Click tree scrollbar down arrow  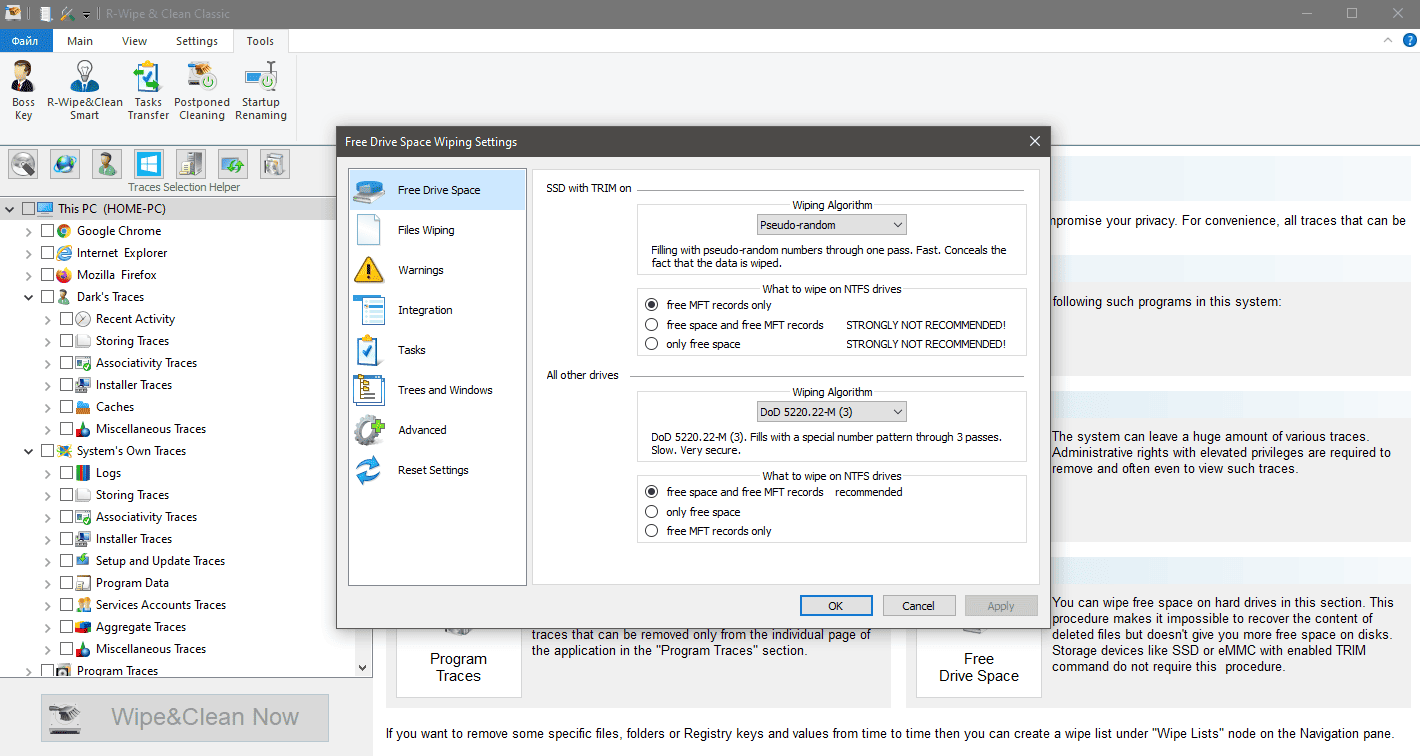(x=363, y=667)
